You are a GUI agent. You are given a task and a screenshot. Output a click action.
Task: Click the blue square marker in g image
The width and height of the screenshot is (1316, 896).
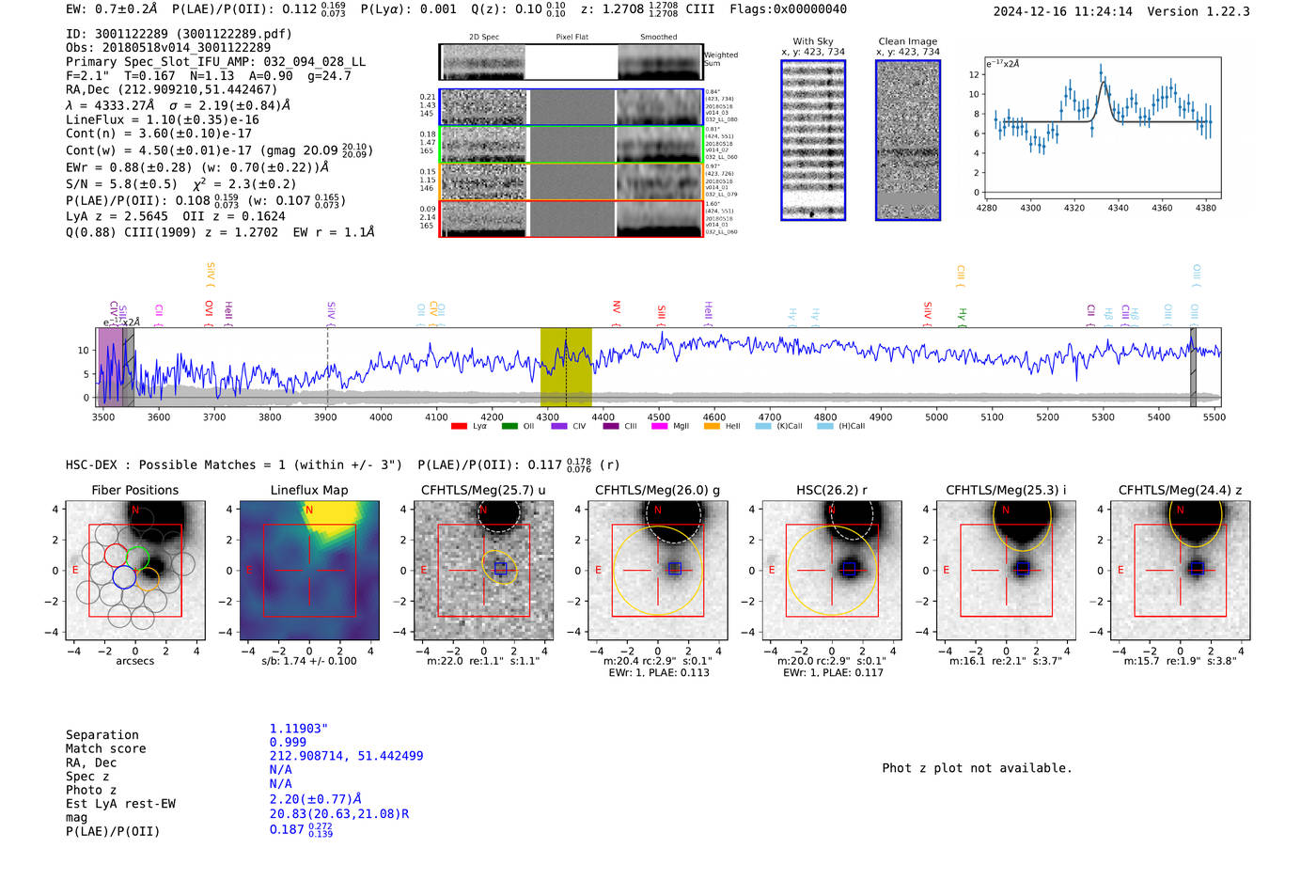click(675, 568)
